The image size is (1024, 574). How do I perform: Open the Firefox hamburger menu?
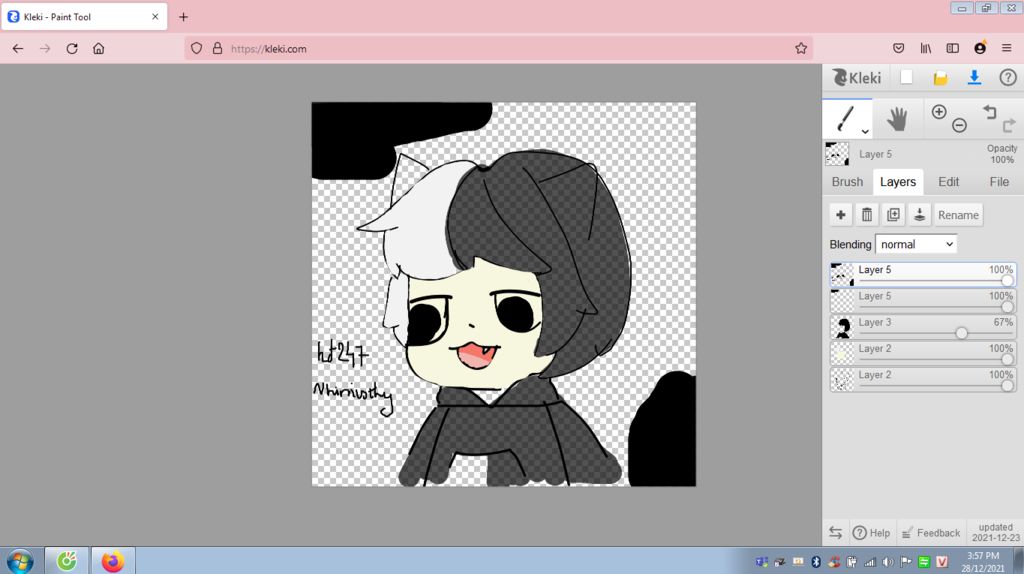point(1006,48)
